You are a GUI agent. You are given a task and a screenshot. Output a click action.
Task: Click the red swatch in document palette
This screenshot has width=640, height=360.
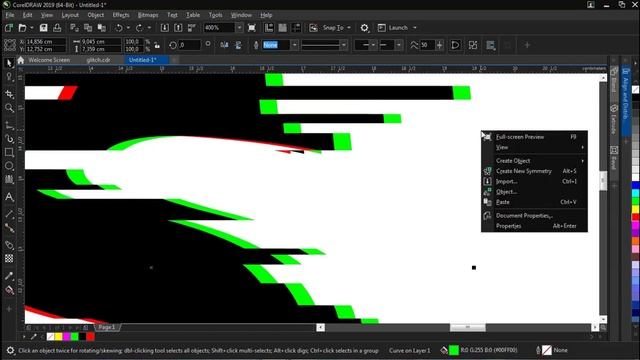pos(90,337)
